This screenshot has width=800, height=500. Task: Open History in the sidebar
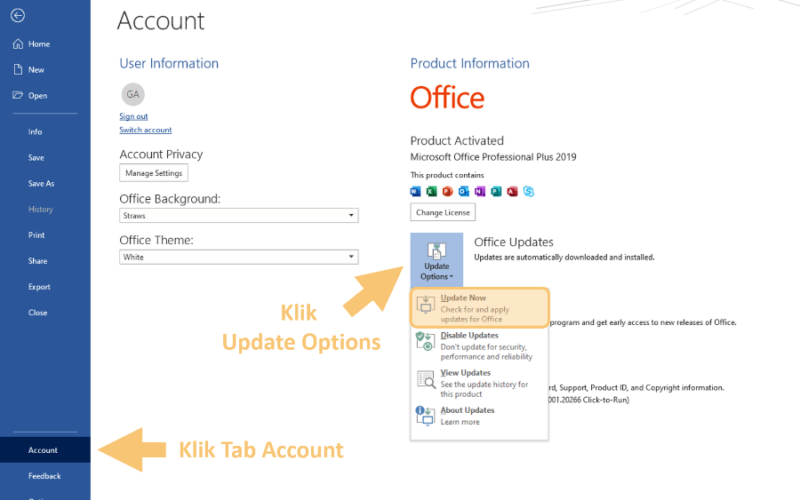[x=41, y=209]
